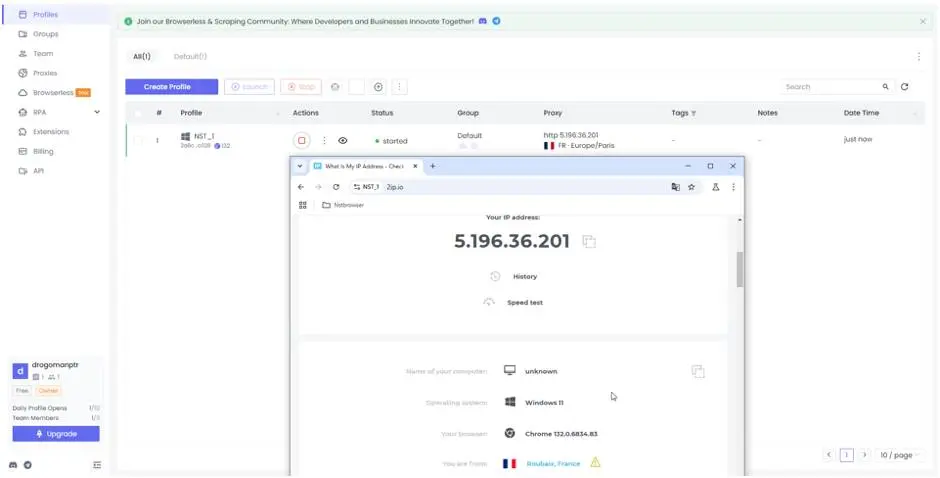Image resolution: width=940 pixels, height=478 pixels.
Task: Click the circled upload arrow toolbar icon
Action: pyautogui.click(x=378, y=87)
